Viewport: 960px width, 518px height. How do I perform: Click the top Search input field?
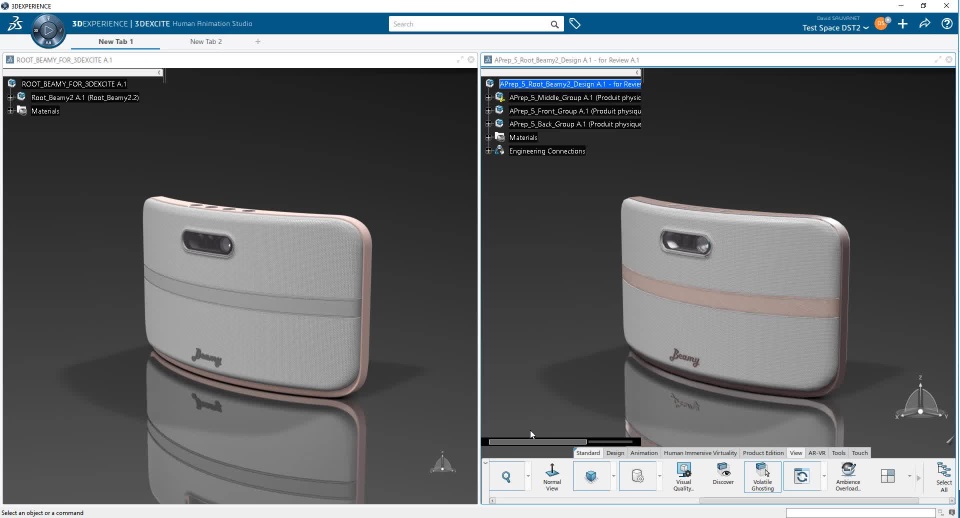[468, 24]
